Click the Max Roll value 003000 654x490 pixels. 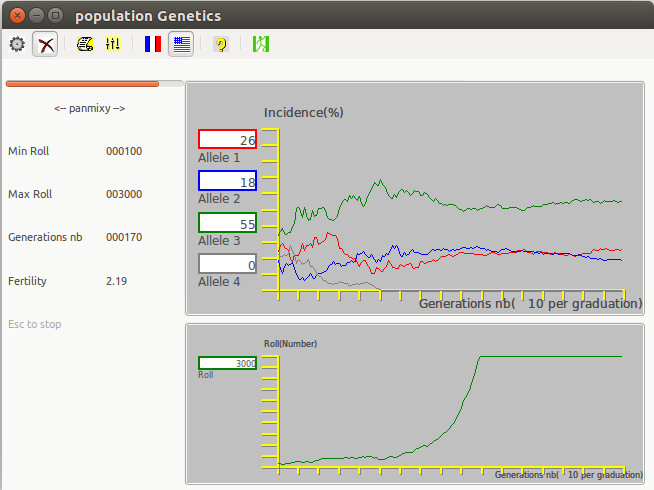[124, 195]
